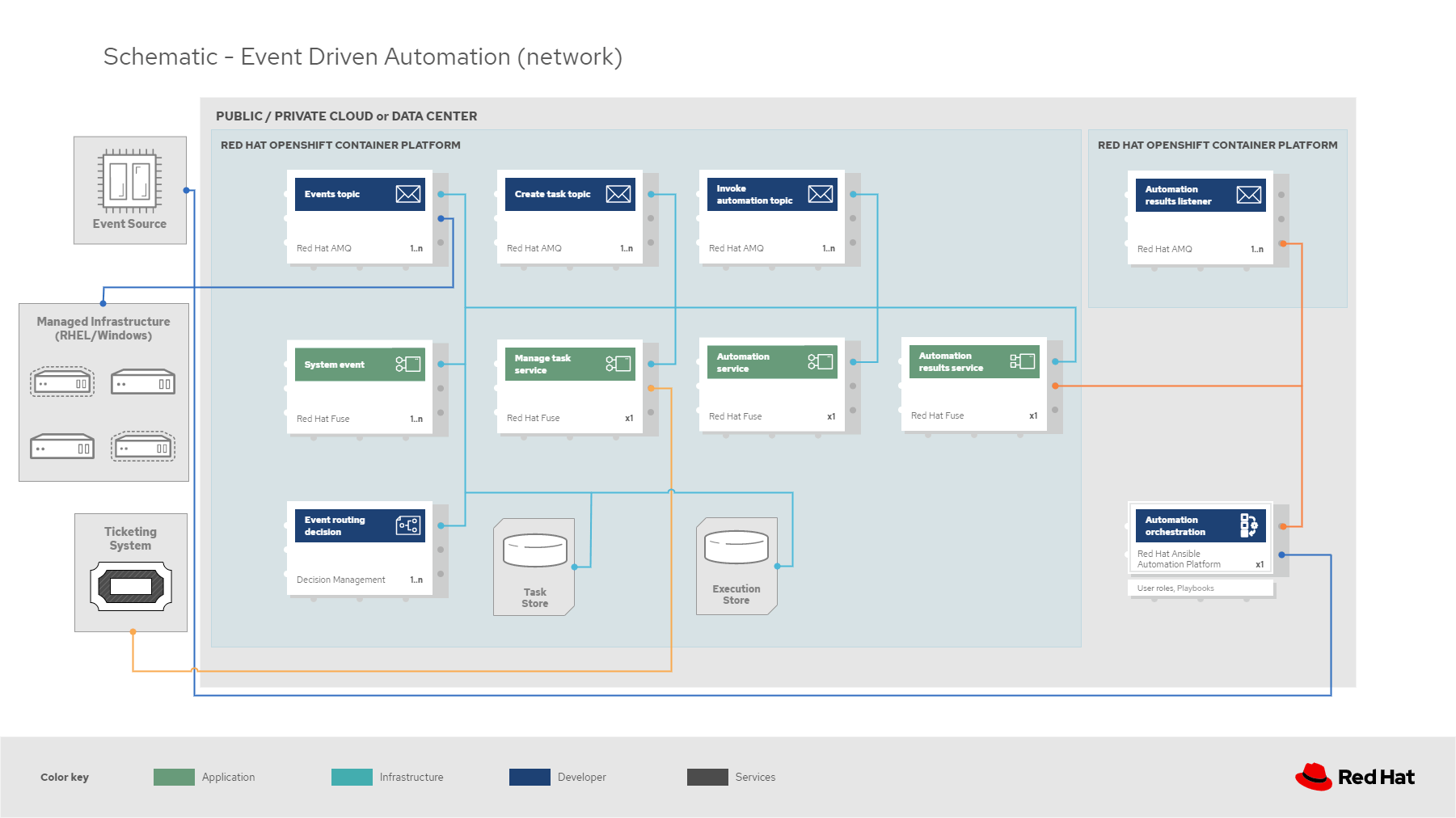The height and width of the screenshot is (818, 1456).
Task: Click the Automation results service header
Action: point(974,361)
